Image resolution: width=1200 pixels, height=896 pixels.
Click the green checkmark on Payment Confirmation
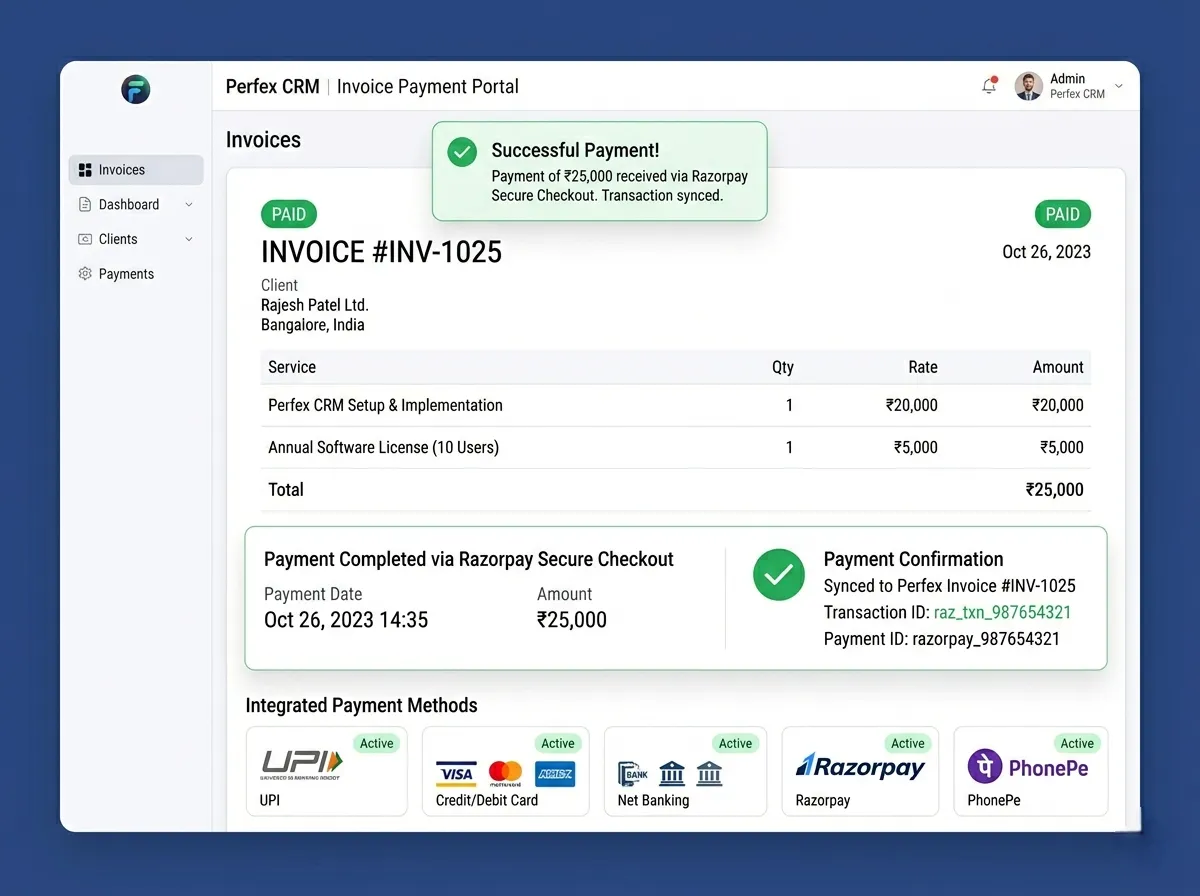tap(778, 574)
